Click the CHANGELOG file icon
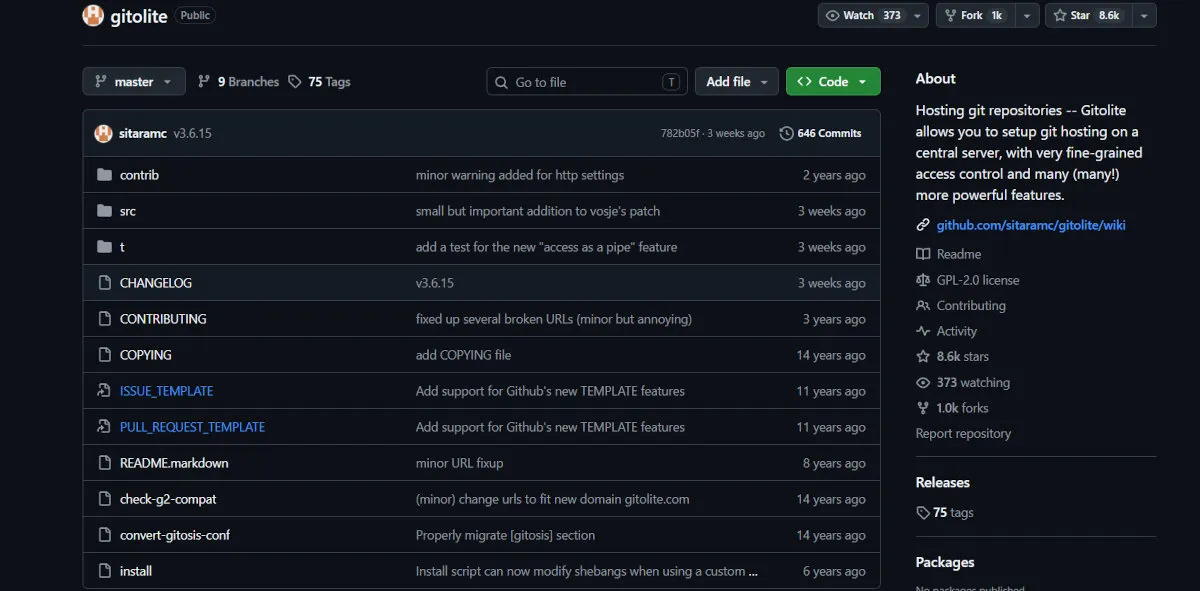The height and width of the screenshot is (591, 1200). click(x=104, y=283)
